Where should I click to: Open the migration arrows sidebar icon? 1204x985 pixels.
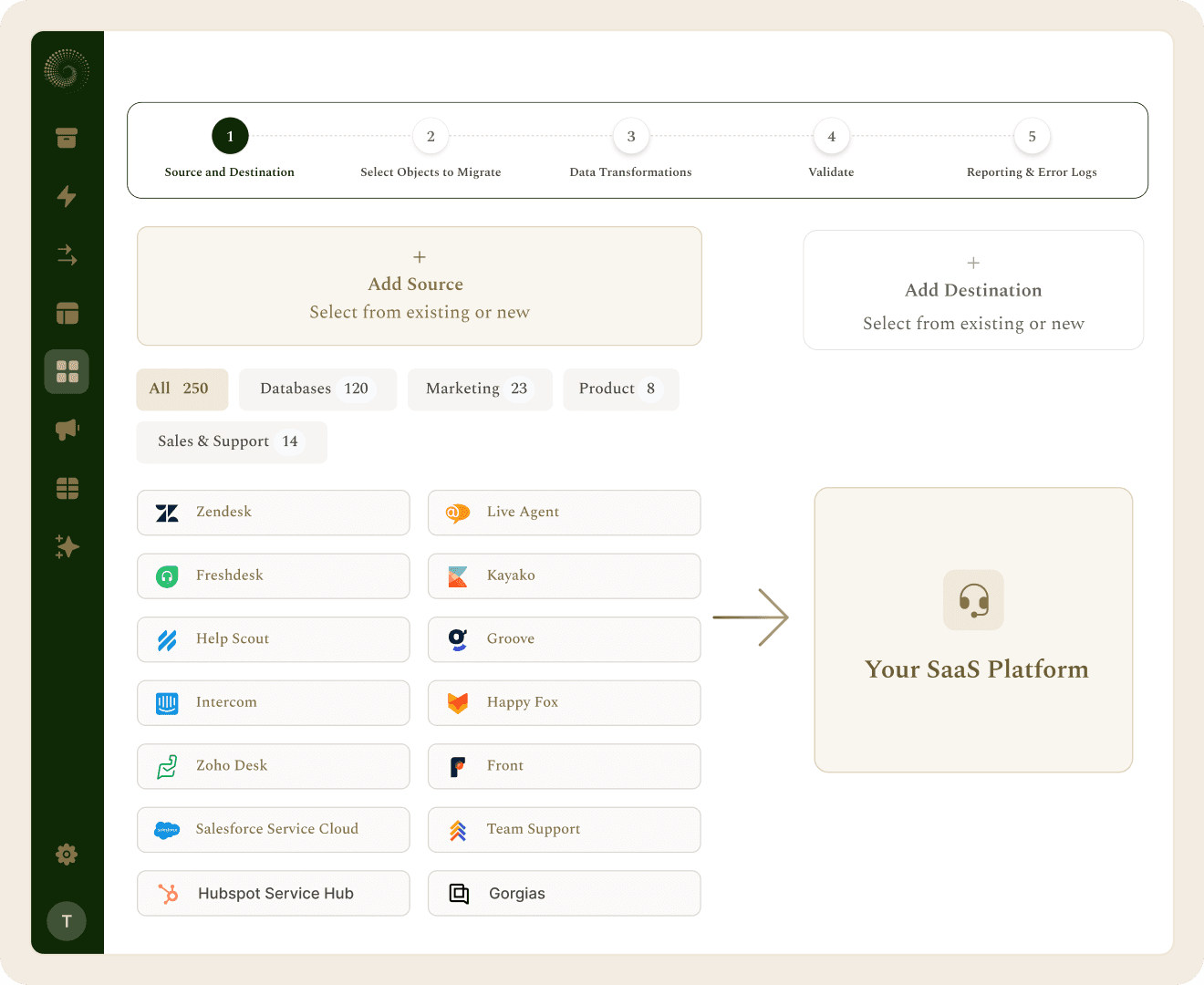click(x=67, y=254)
